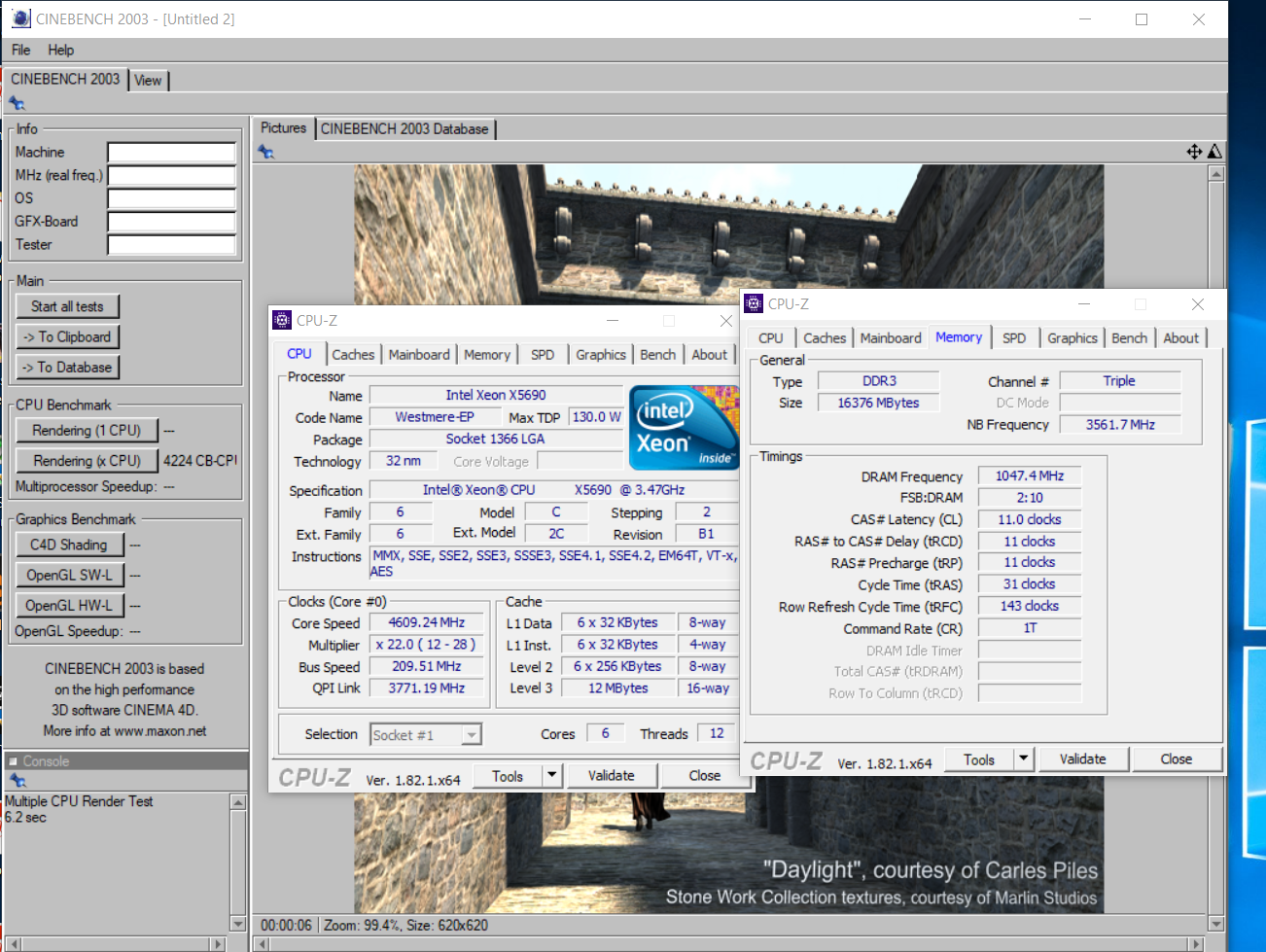1266x952 pixels.
Task: Open the Graphics tab in the CPU-Z CPU window
Action: [x=601, y=355]
